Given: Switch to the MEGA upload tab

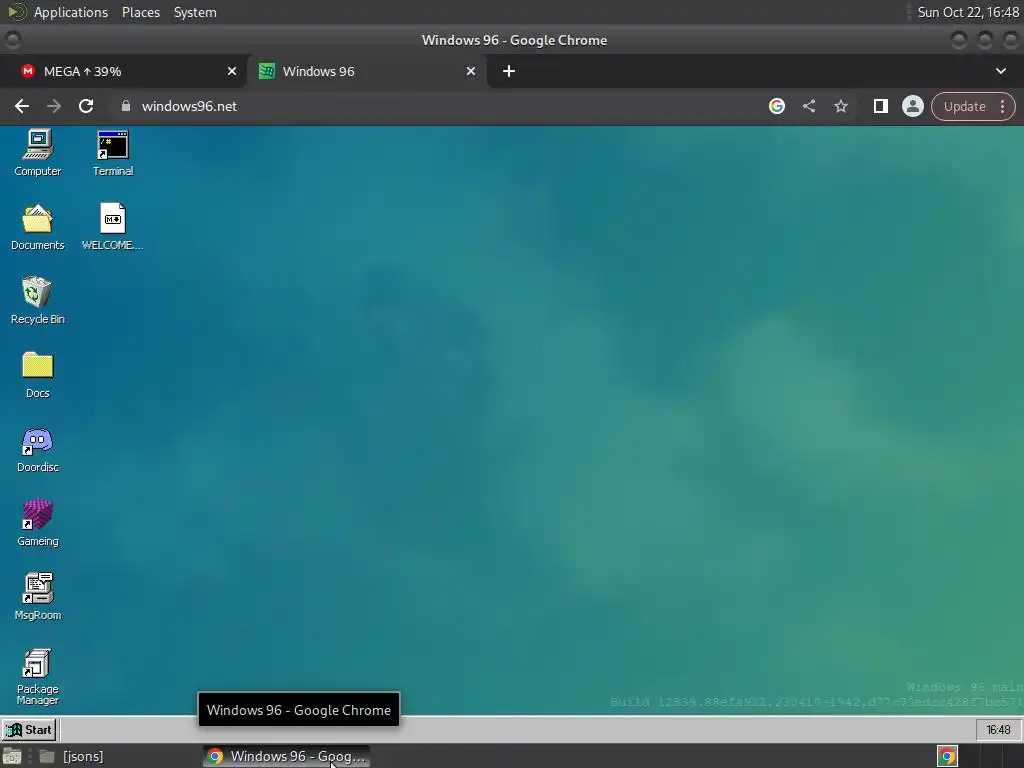Looking at the screenshot, I should (x=123, y=71).
